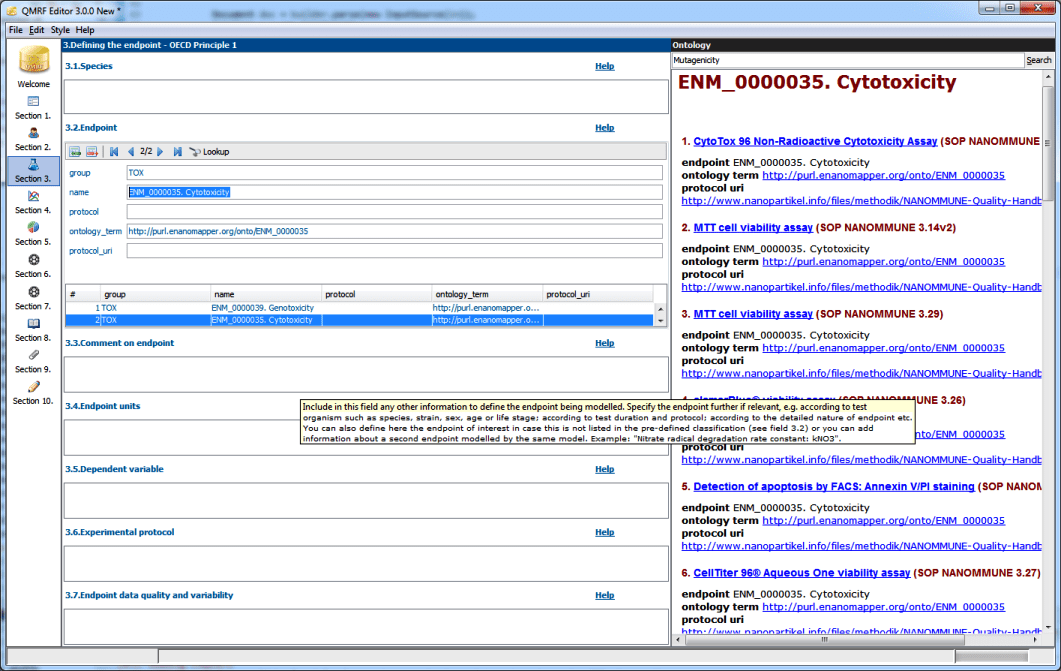Click ontology panel horizontal scrollbar thumb
Image resolution: width=1061 pixels, height=671 pixels.
[824, 639]
